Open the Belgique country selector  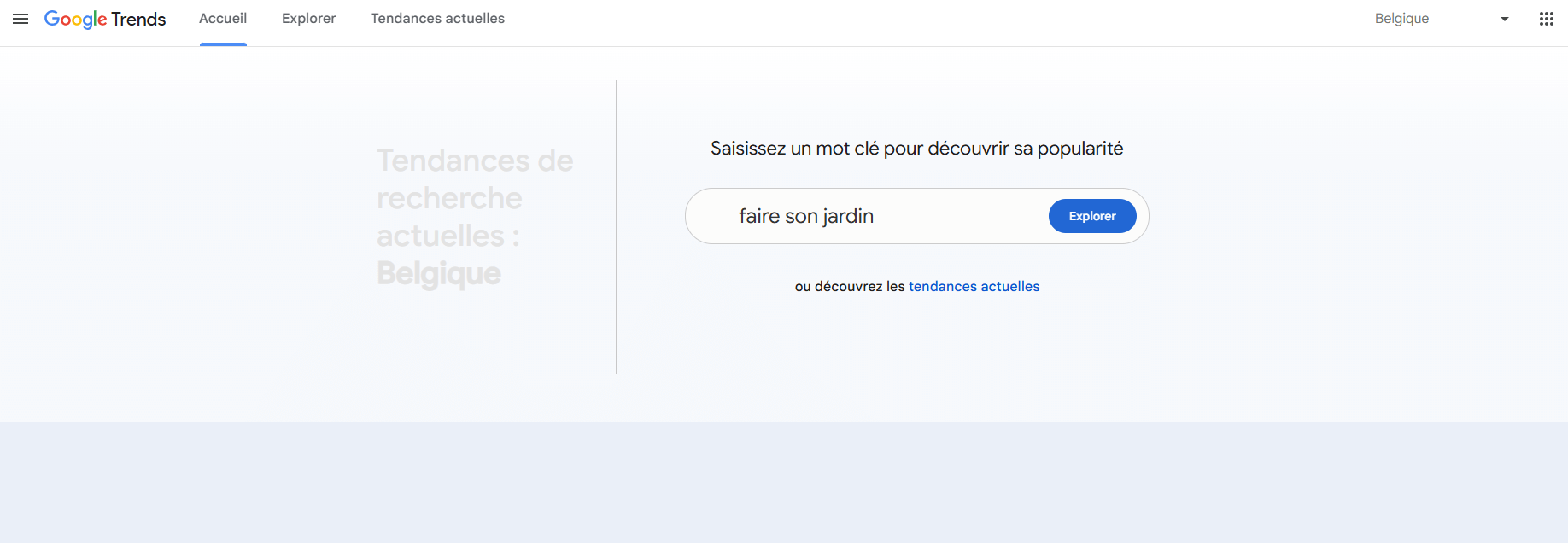click(x=1402, y=19)
